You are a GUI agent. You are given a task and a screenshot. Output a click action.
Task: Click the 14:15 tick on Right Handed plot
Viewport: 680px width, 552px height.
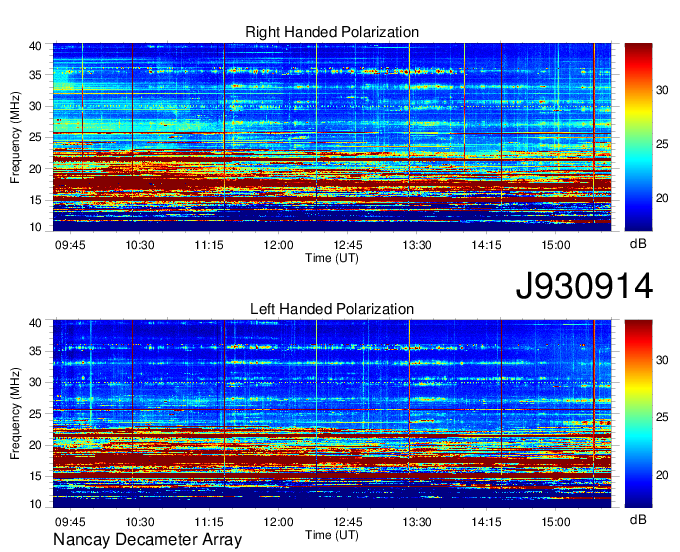(x=486, y=245)
